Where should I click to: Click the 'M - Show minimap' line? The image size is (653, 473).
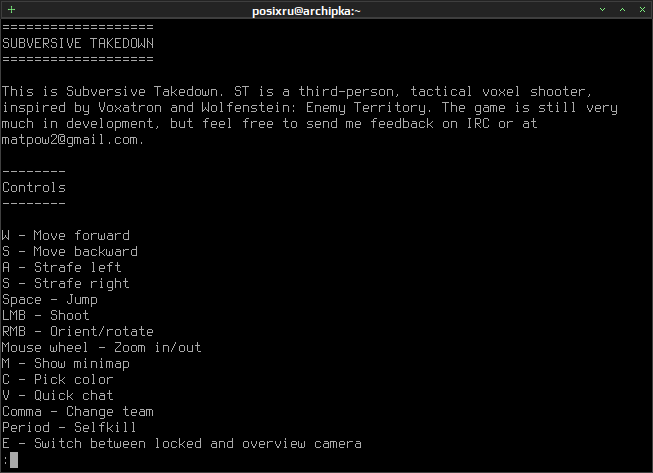[66, 364]
